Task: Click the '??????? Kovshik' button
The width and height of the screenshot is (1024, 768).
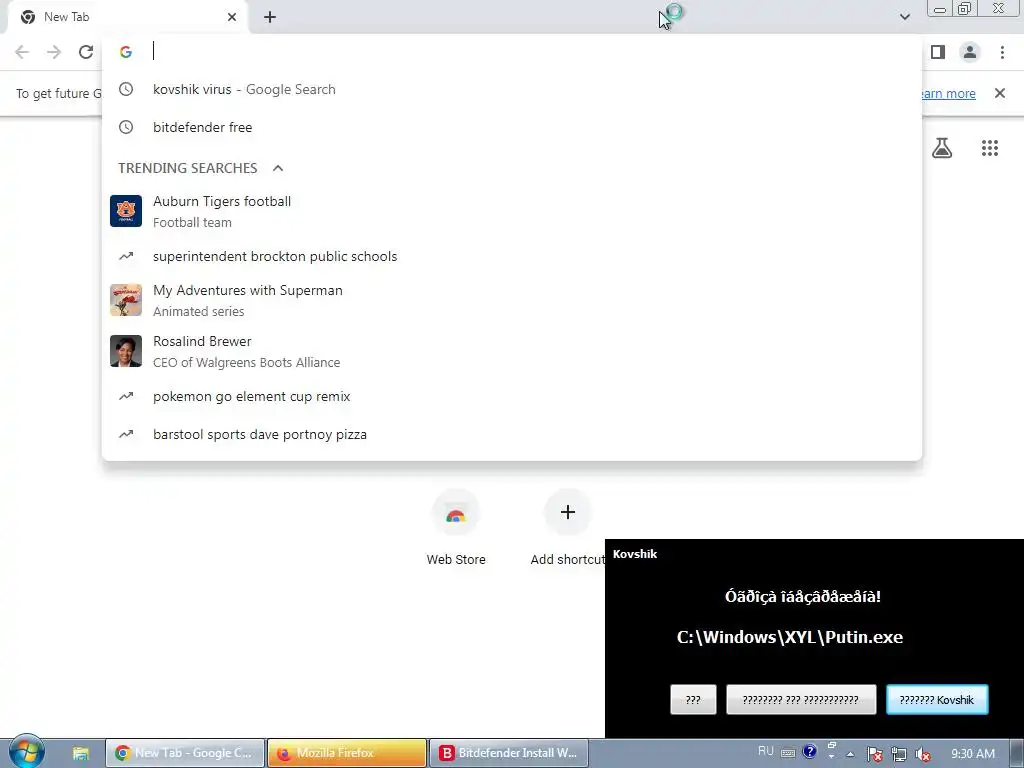Action: 936,699
